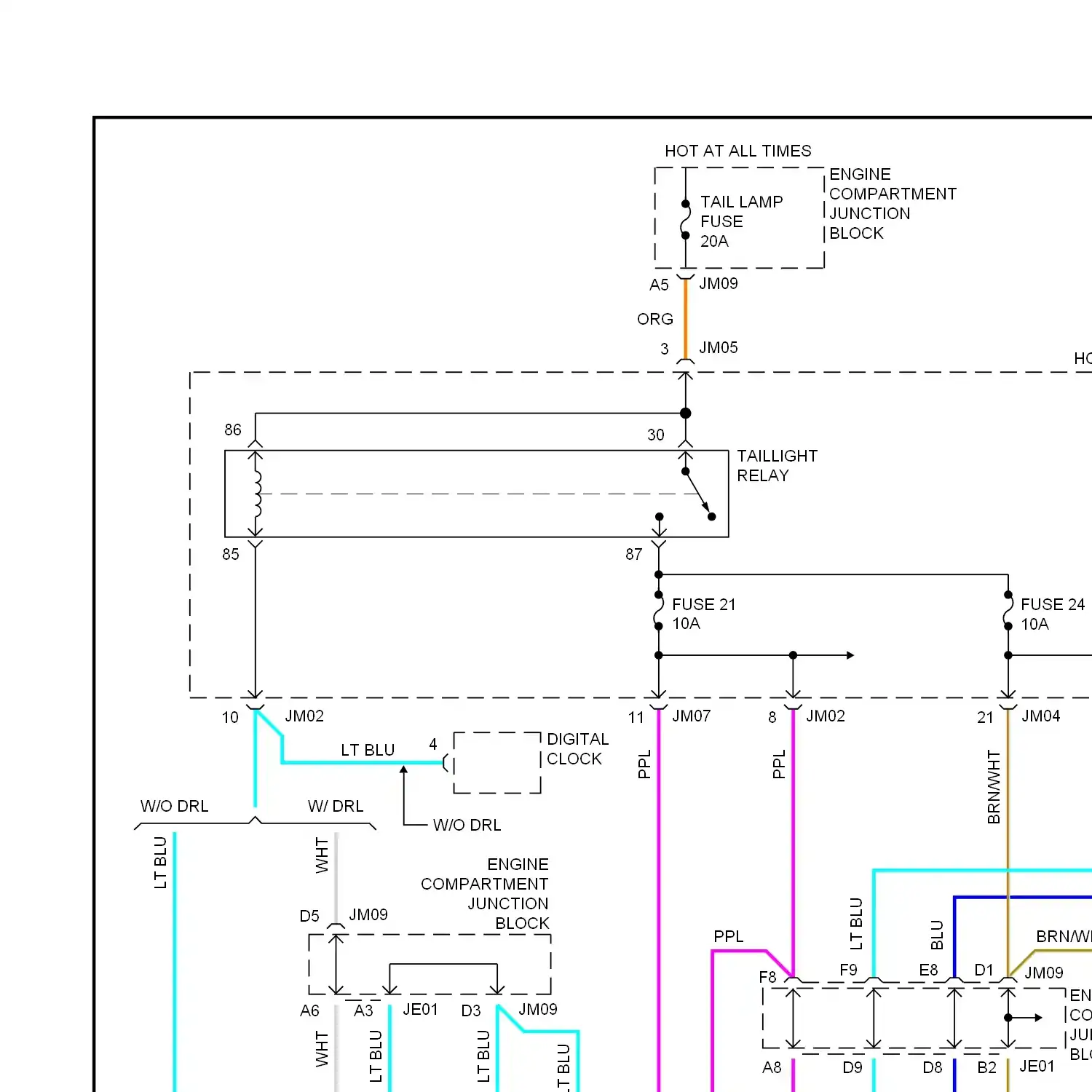The image size is (1092, 1092).
Task: Select the D3 connector pin label
Action: click(471, 1010)
